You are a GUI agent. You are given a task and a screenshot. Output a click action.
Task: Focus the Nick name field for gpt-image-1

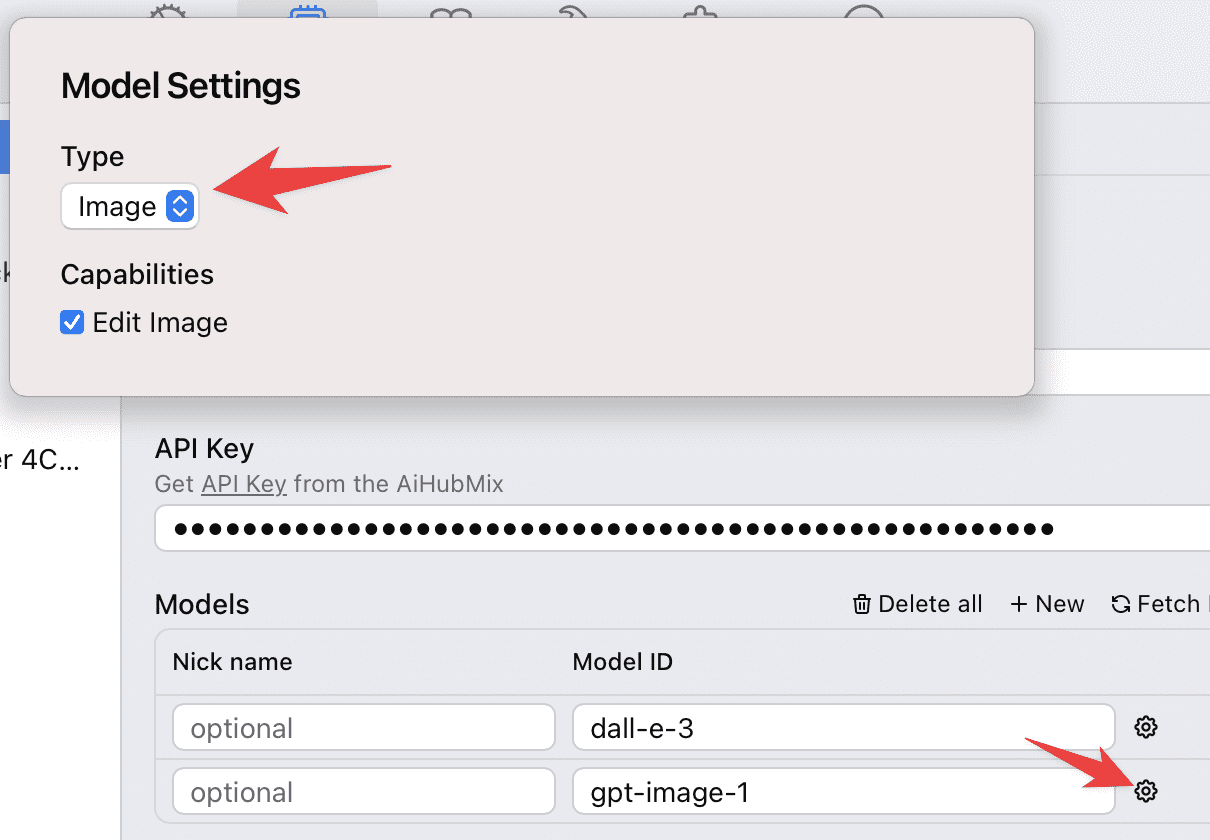point(363,792)
